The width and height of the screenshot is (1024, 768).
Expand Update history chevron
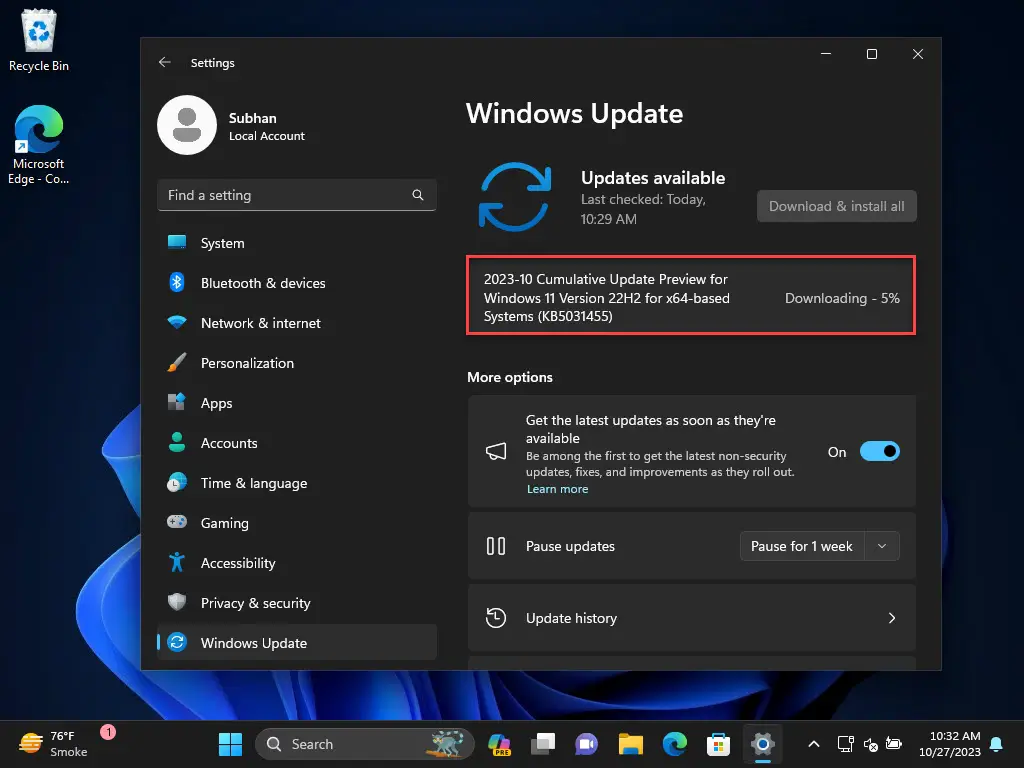point(892,618)
